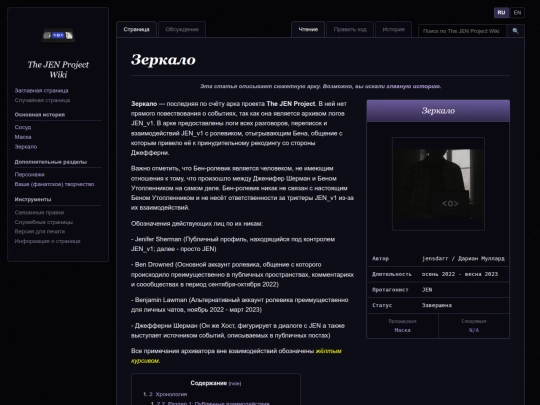The height and width of the screenshot is (405, 540).
Task: Open the Обсуждение tab
Action: pyautogui.click(x=182, y=29)
